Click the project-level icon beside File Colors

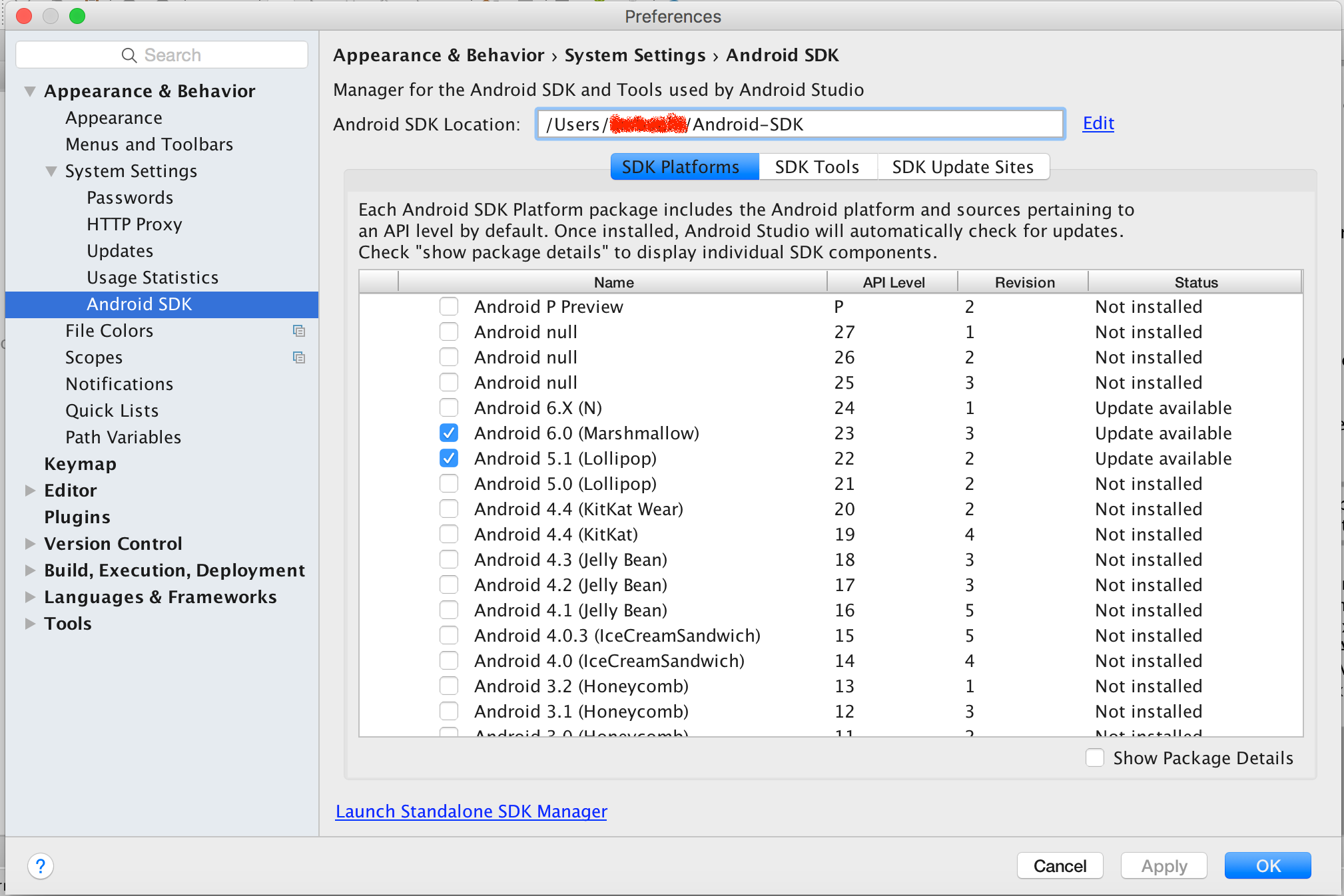pyautogui.click(x=299, y=331)
